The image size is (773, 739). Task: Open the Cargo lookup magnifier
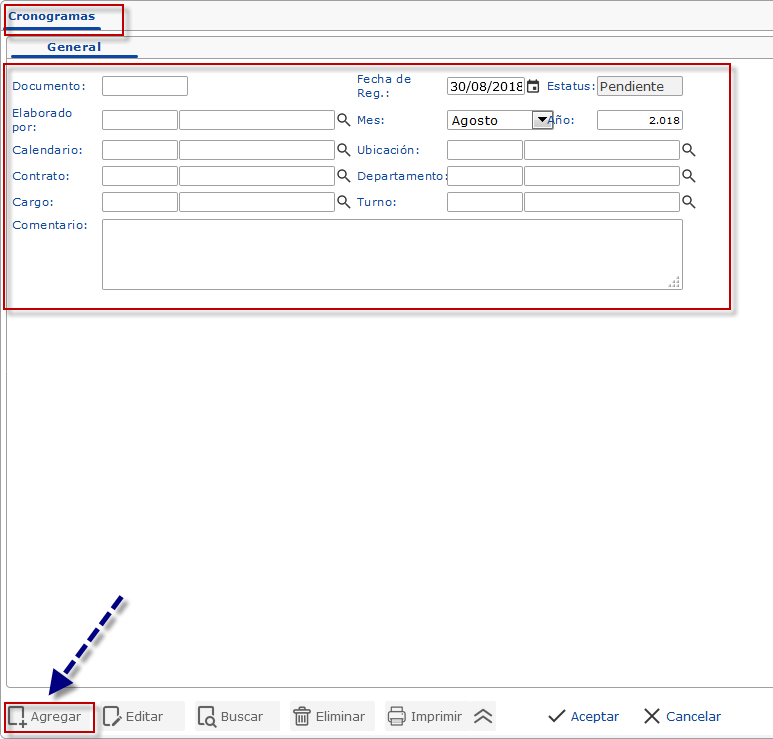point(343,202)
